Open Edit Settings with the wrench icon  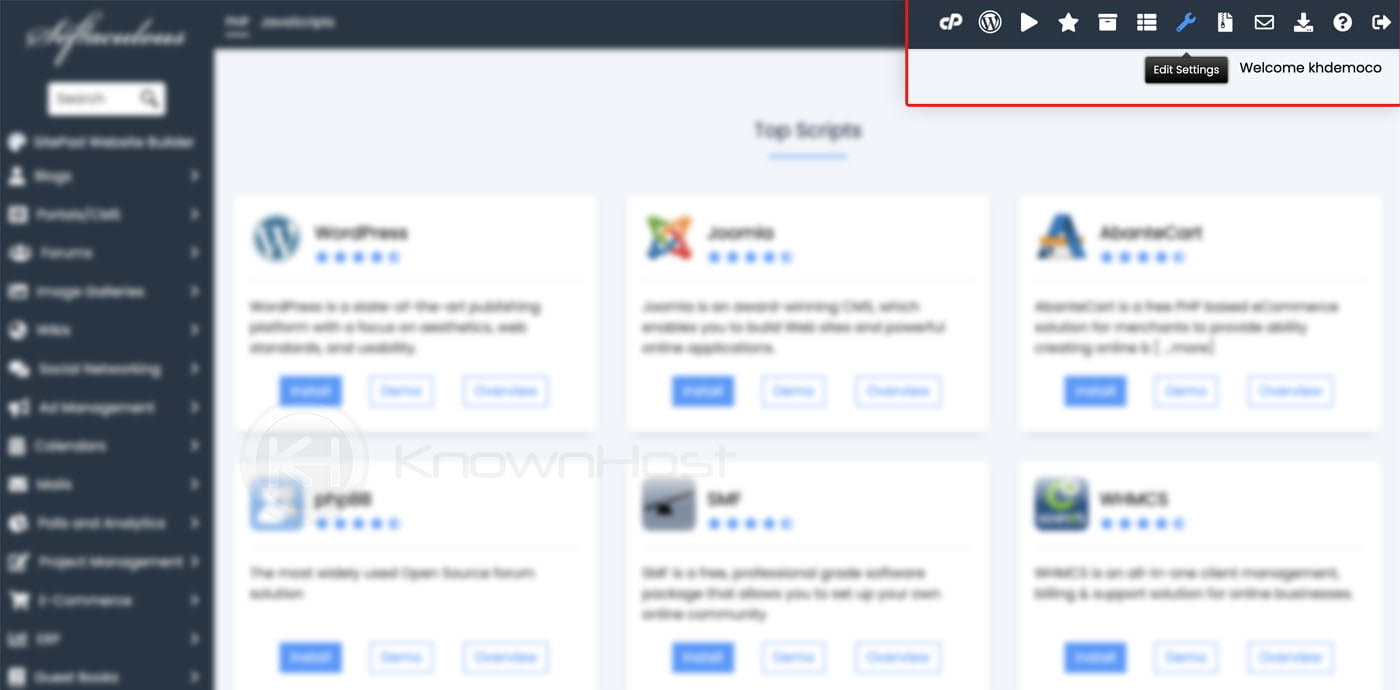pyautogui.click(x=1185, y=21)
